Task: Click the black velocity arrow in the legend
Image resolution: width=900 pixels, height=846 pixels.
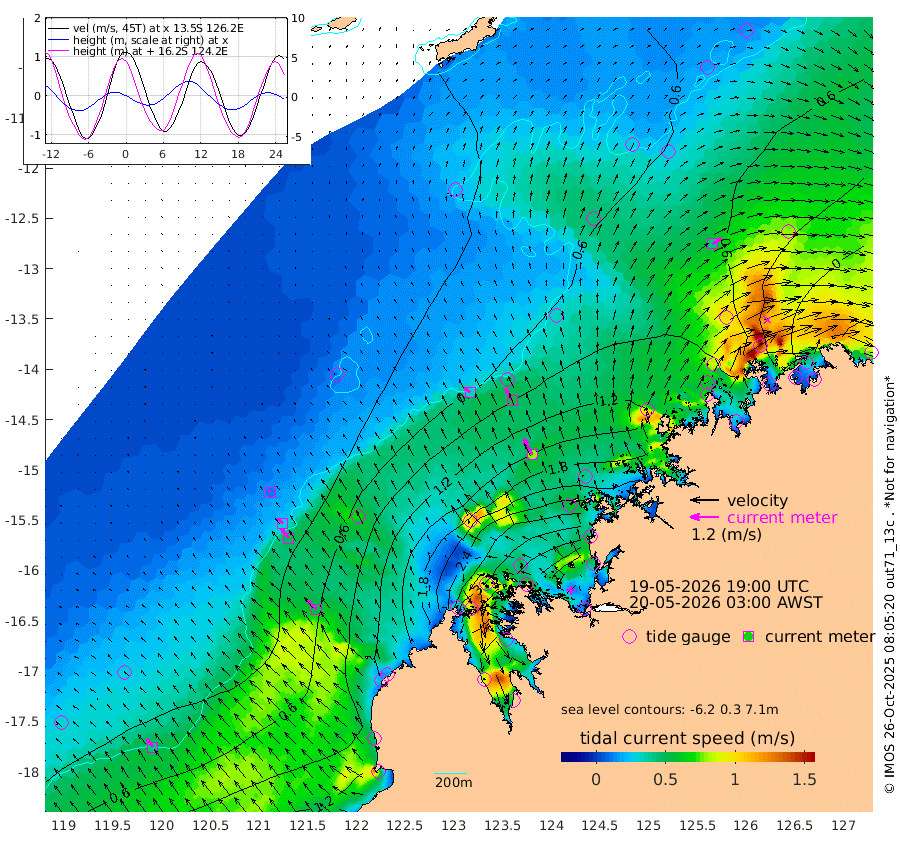Action: pos(704,500)
